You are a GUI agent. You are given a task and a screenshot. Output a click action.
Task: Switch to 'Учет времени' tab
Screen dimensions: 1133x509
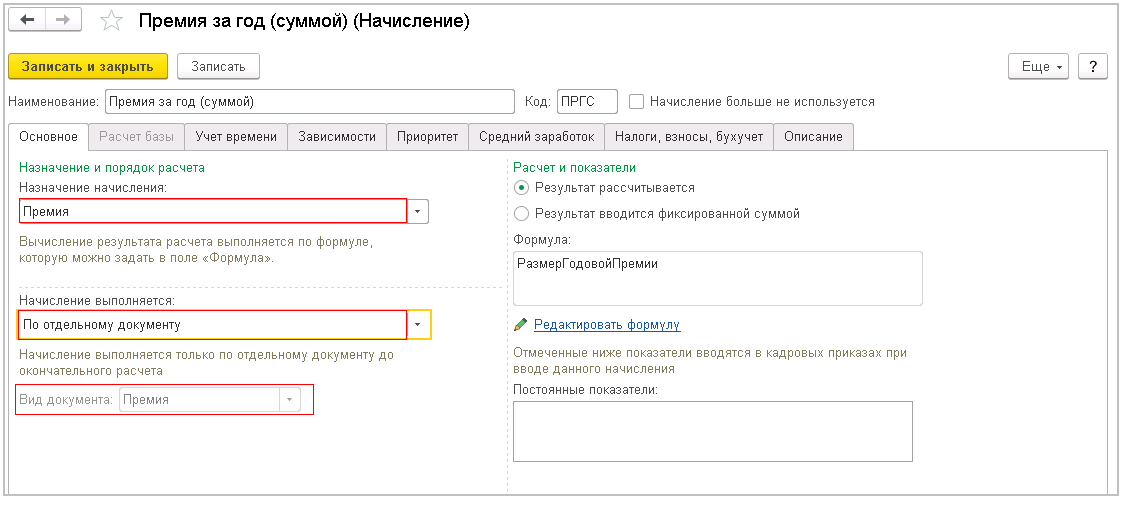(236, 137)
